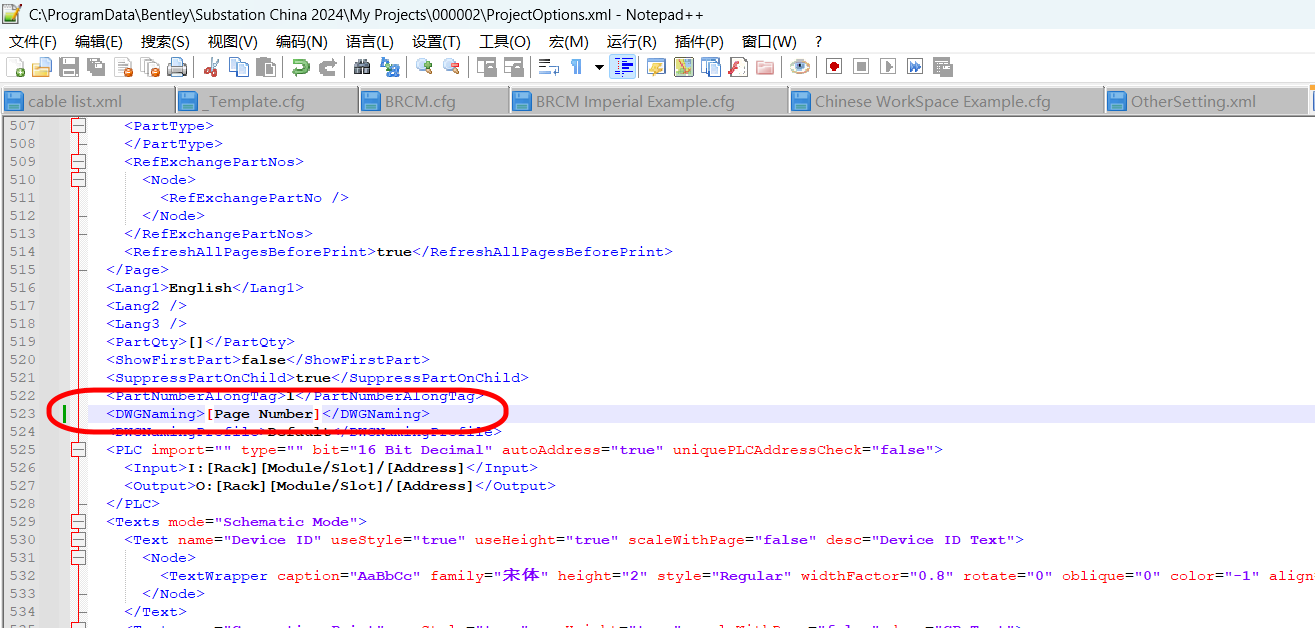Open the dropdown arrow beside the pilcrow icon
This screenshot has height=628, width=1315.
(x=599, y=67)
